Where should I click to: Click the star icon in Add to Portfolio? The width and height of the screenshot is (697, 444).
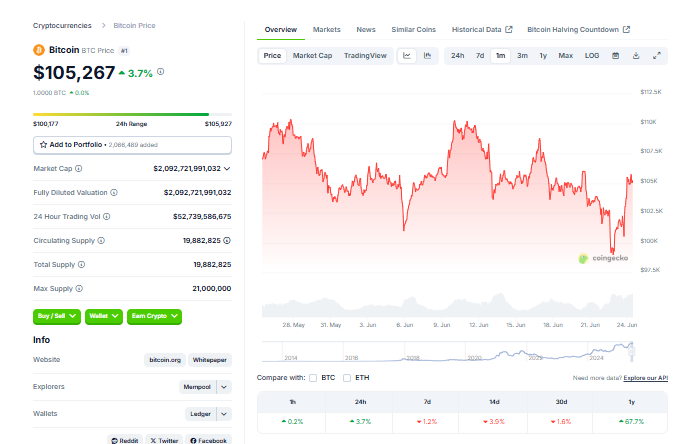tap(44, 145)
